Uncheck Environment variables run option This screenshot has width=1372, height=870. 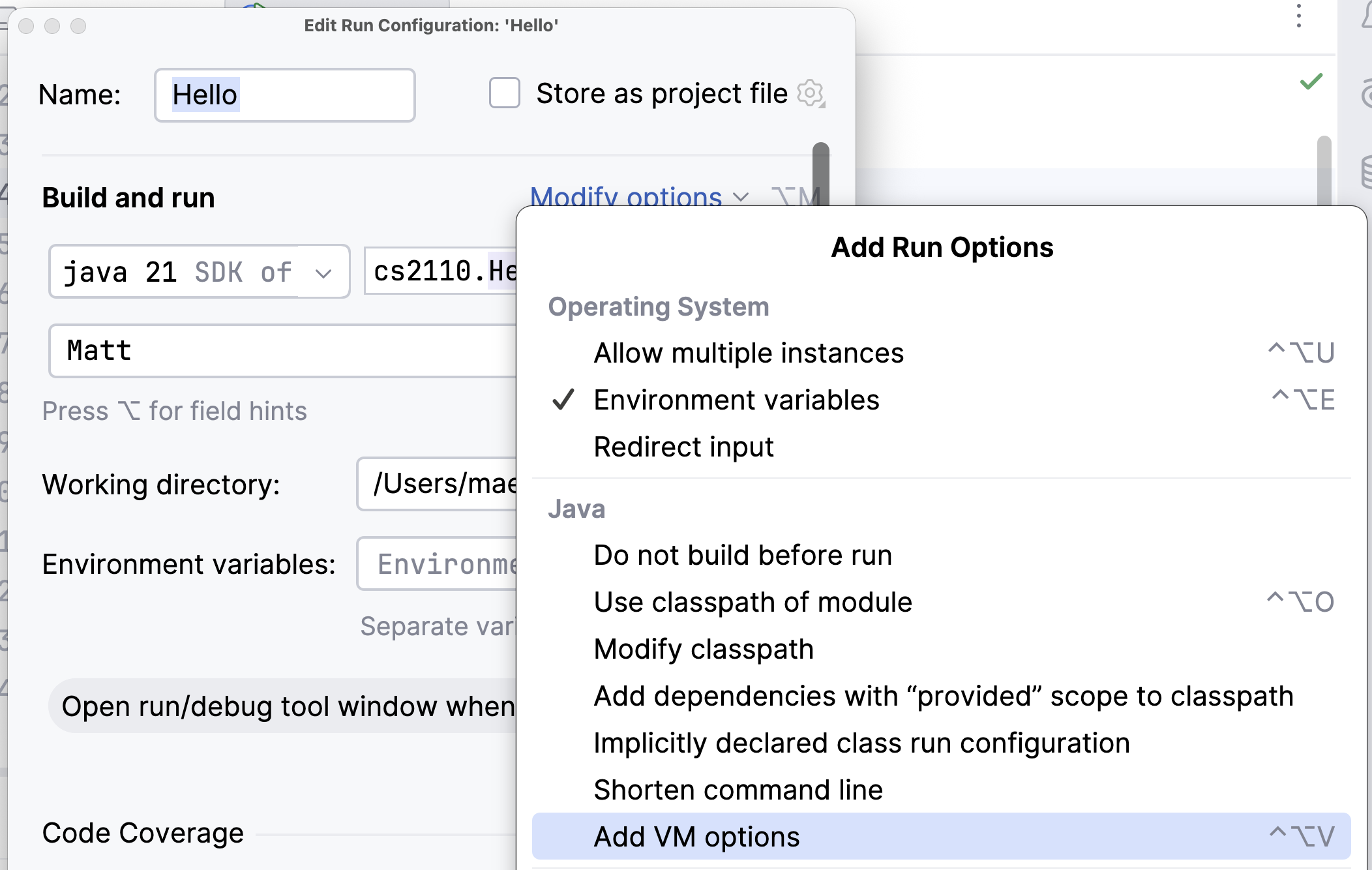click(x=736, y=400)
